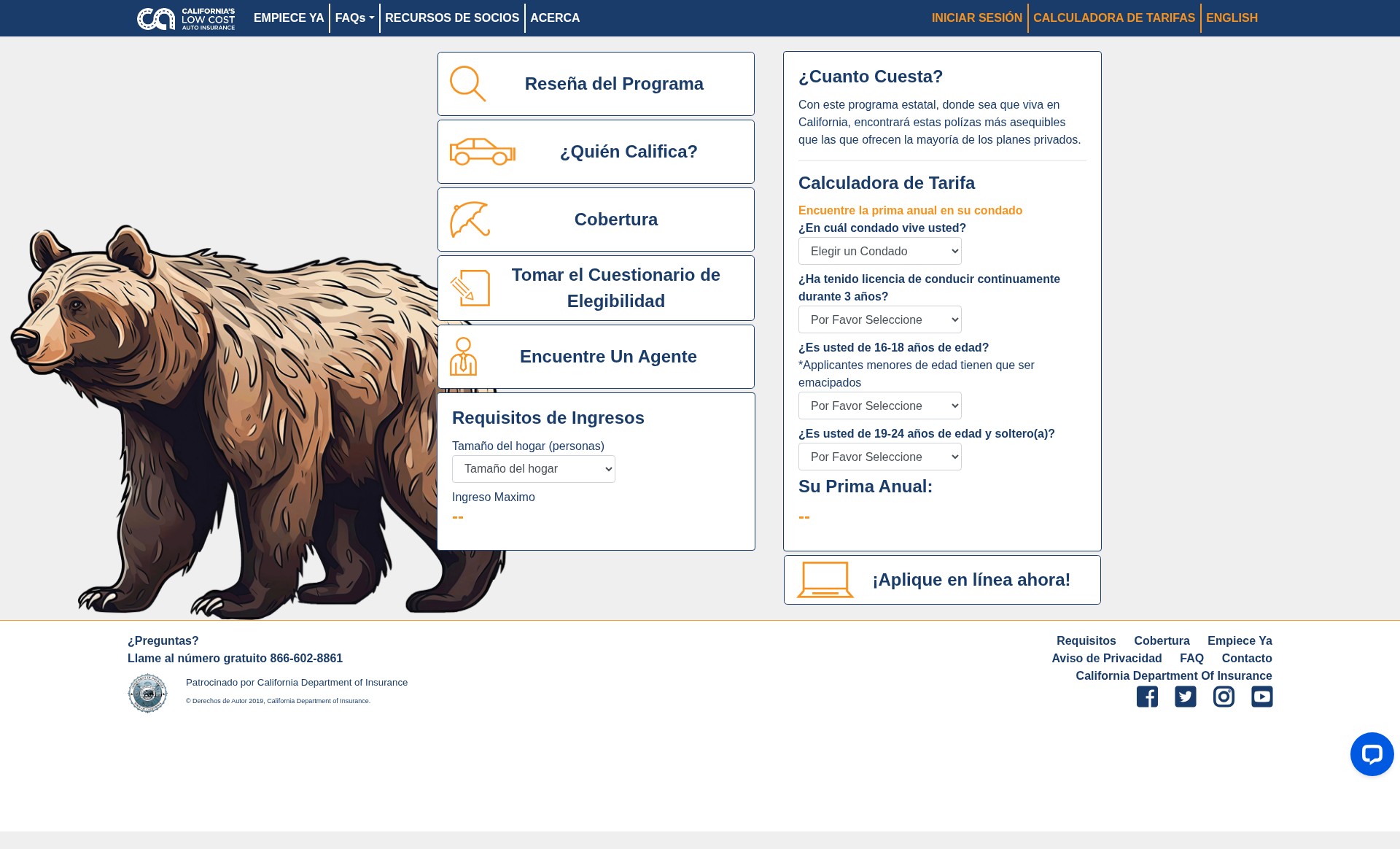Open the YouTube icon in footer
The image size is (1400, 849).
point(1262,697)
